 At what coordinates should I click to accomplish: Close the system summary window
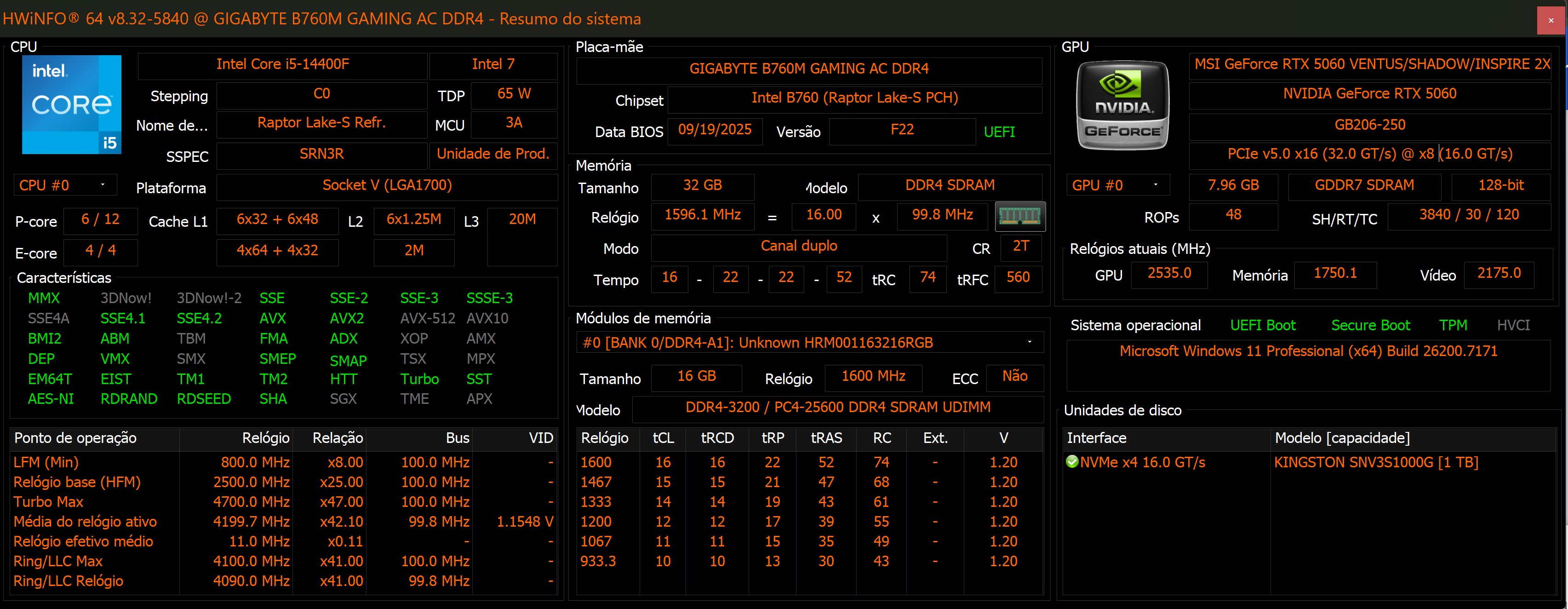coord(1551,20)
